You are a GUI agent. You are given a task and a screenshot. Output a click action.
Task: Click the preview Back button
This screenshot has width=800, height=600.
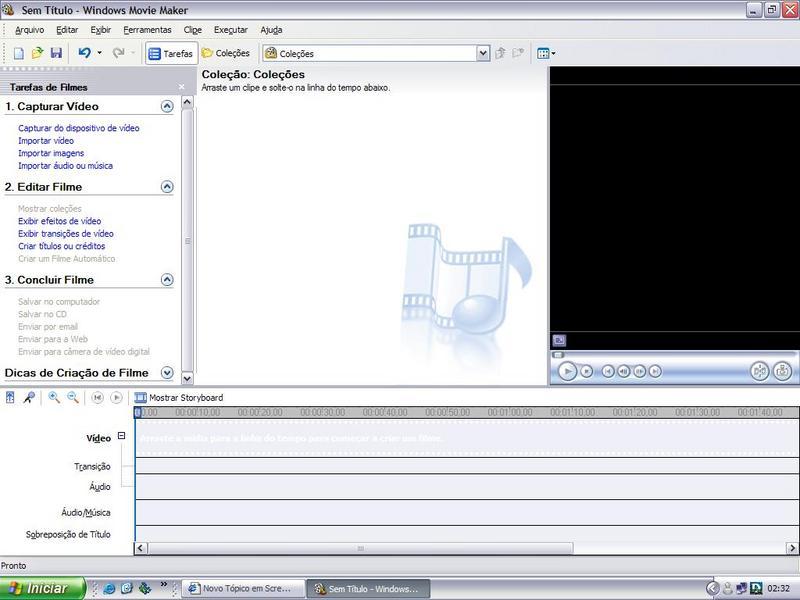pos(608,371)
